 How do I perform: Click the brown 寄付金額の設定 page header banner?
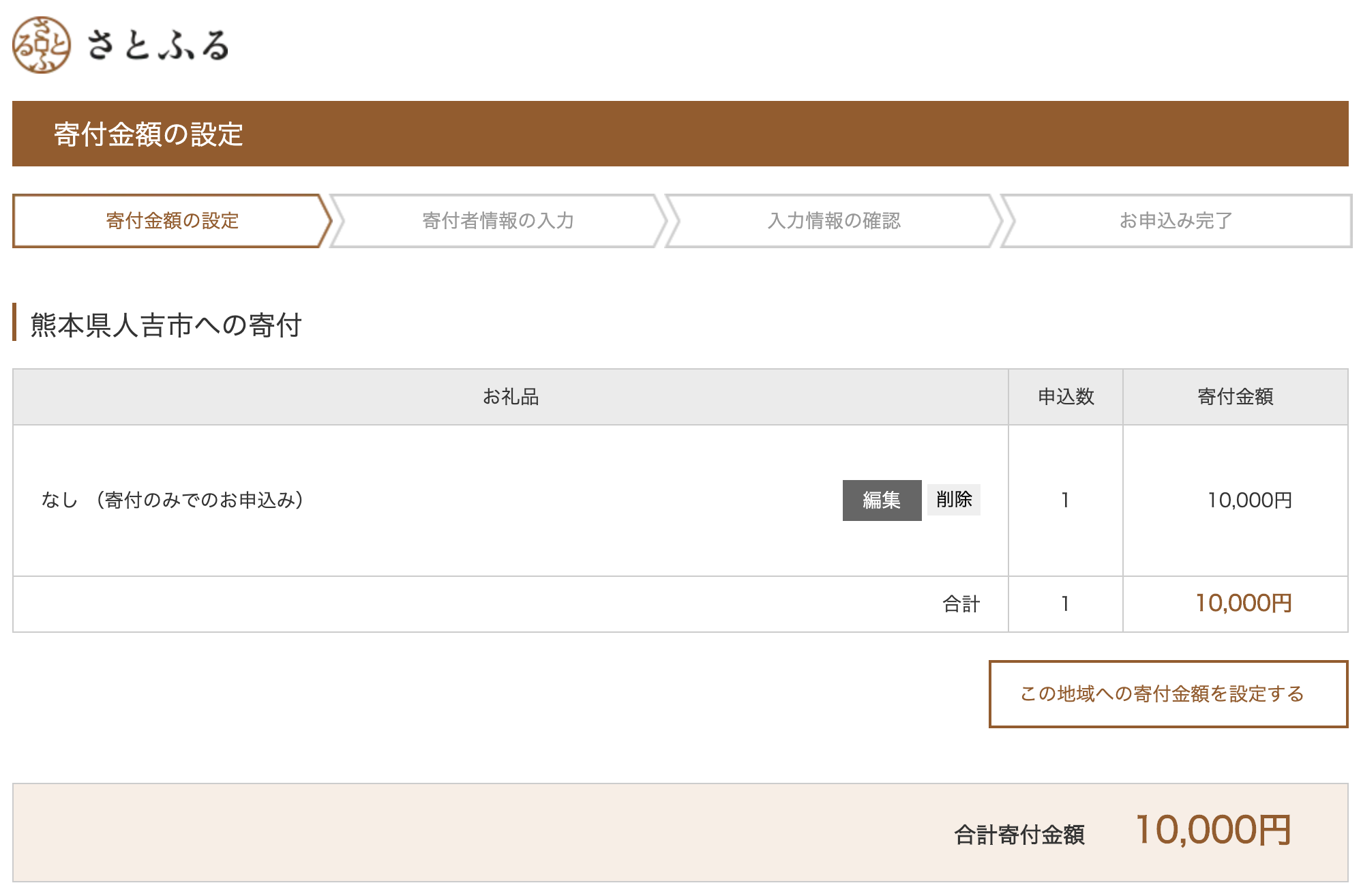[680, 134]
